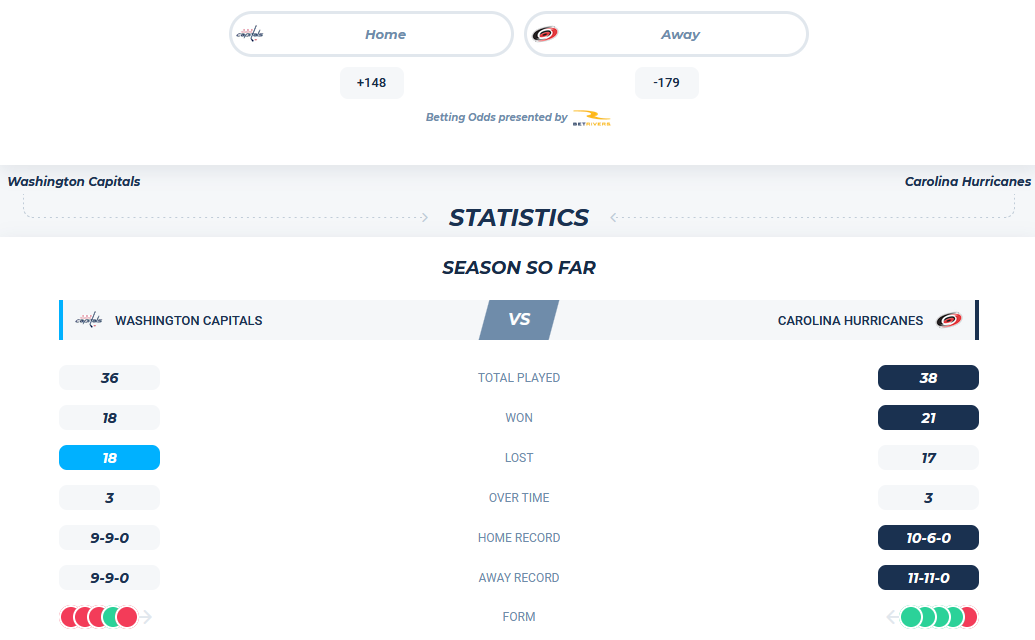Screen dimensions: 1035x640
Task: Click Capitals logo beside WASHINGTON CAPITALS header
Action: click(x=88, y=320)
